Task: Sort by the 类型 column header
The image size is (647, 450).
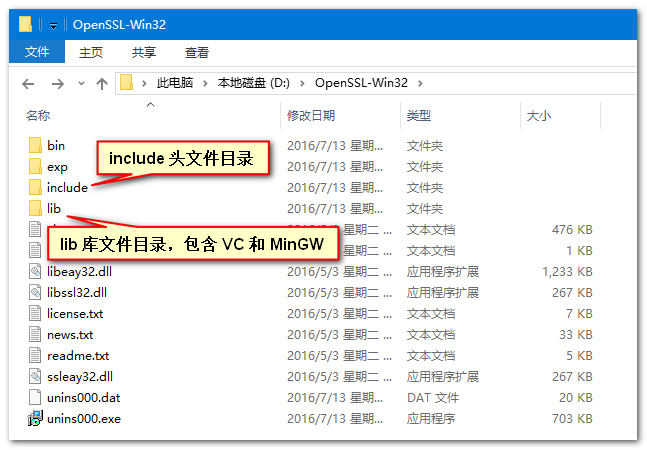Action: pos(419,115)
